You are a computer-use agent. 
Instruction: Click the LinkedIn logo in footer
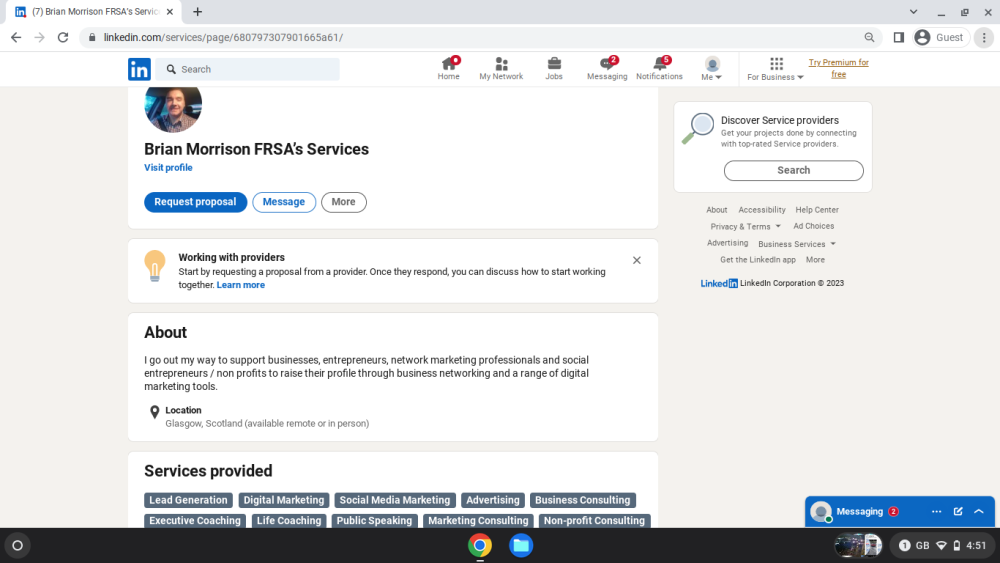(x=719, y=283)
